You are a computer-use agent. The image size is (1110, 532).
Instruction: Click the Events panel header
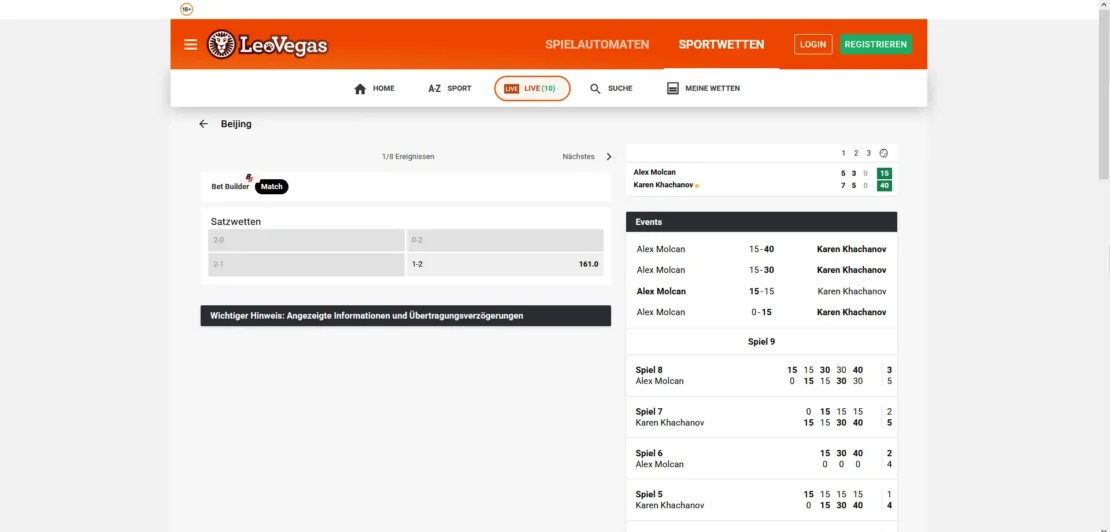click(761, 221)
